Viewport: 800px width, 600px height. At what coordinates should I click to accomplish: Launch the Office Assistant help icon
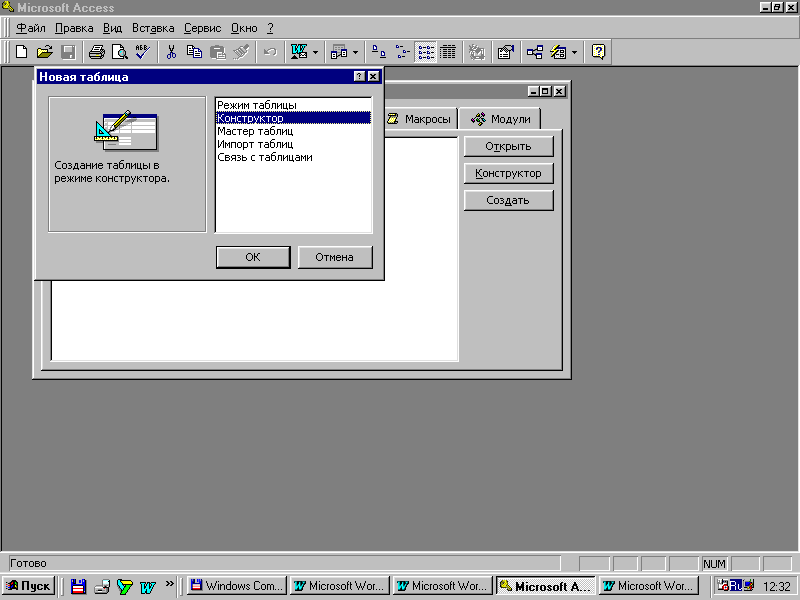coord(598,52)
